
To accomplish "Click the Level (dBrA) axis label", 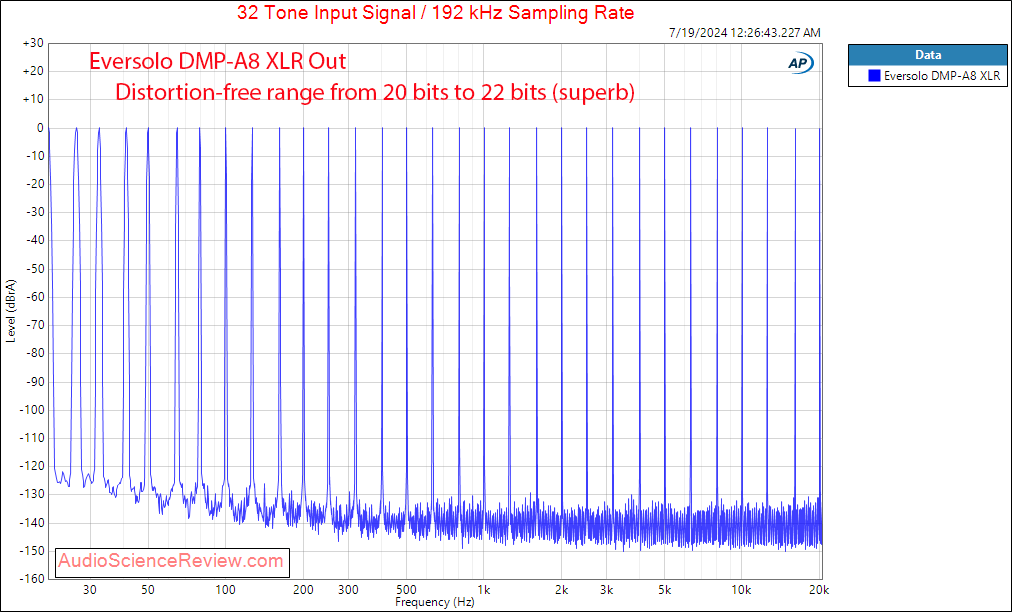I will 10,311.
